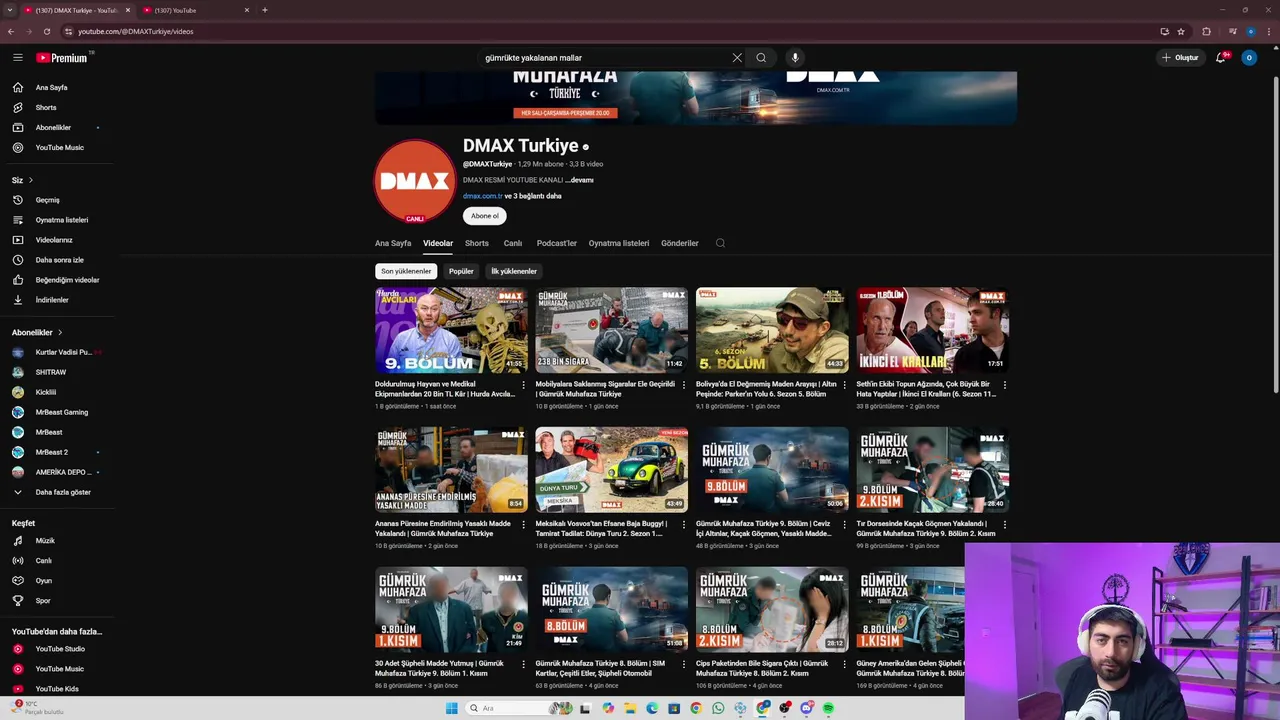This screenshot has width=1280, height=720.
Task: Click the Oluştur create button
Action: pyautogui.click(x=1180, y=58)
